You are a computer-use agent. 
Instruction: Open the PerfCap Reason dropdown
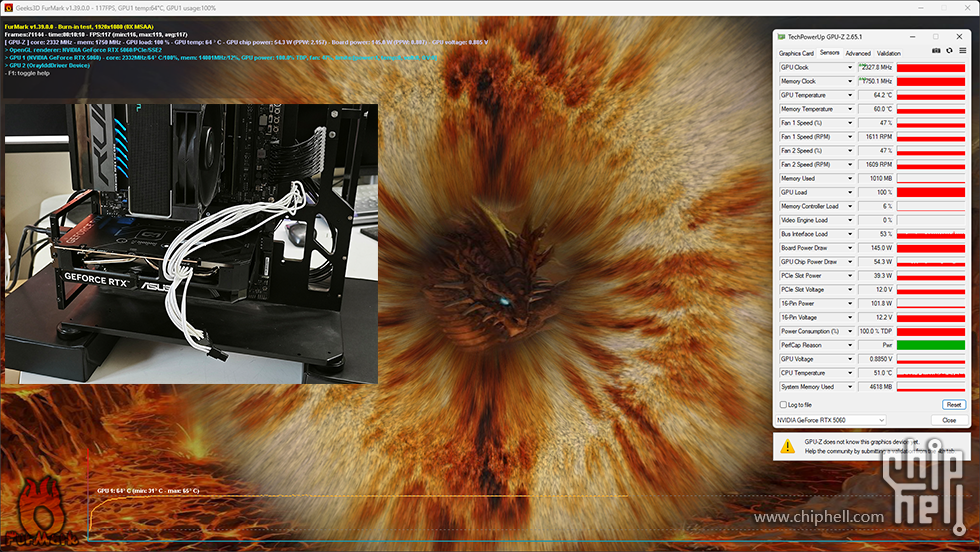point(849,345)
